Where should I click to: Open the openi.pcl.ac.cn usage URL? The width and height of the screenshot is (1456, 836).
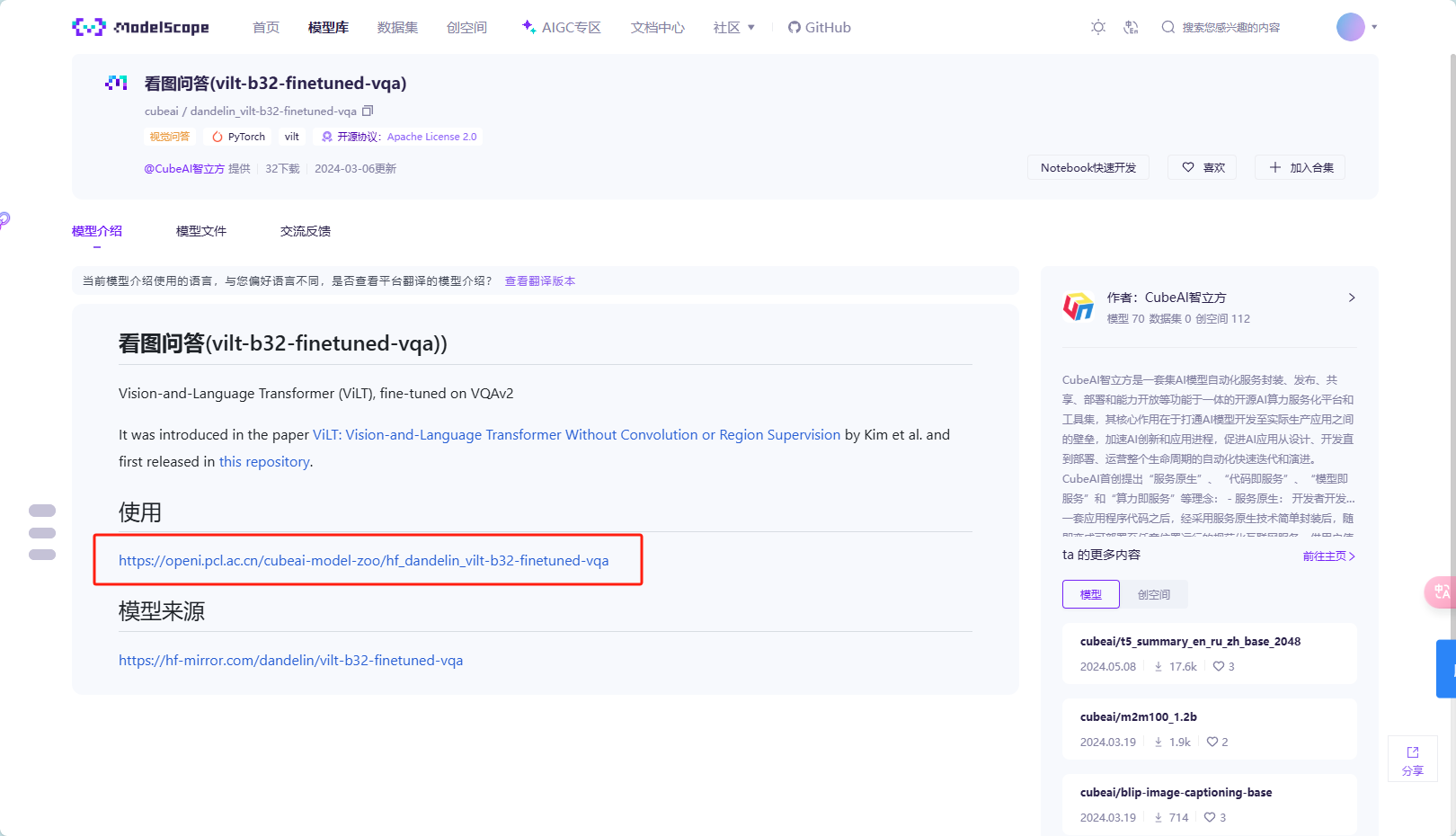(364, 560)
